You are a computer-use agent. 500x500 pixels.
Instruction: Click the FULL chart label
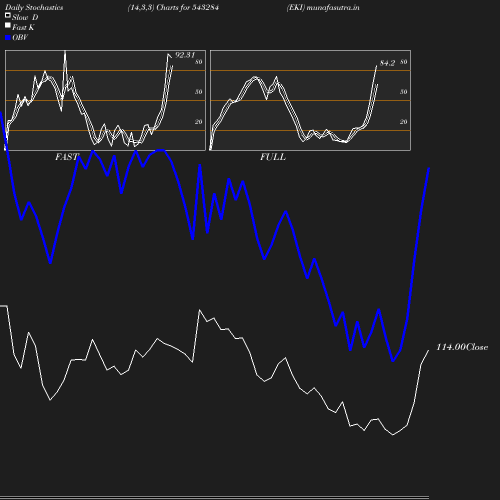tap(273, 157)
